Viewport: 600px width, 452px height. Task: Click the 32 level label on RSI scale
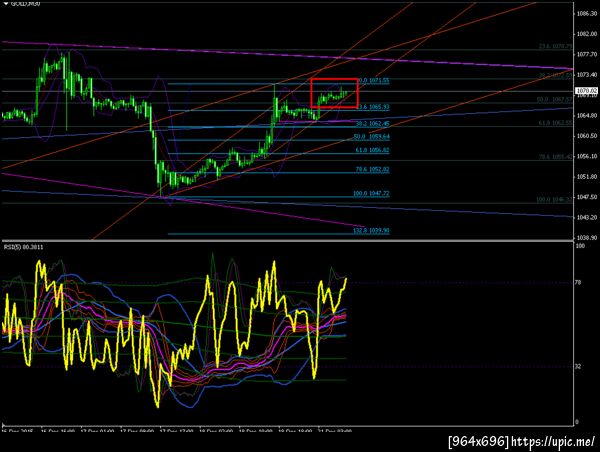[579, 366]
